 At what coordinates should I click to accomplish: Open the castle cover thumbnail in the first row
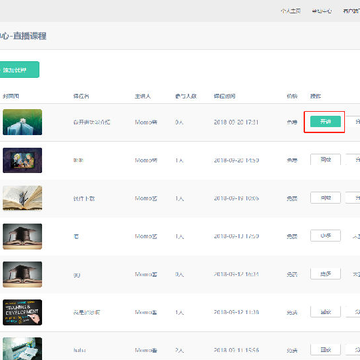pos(22,122)
